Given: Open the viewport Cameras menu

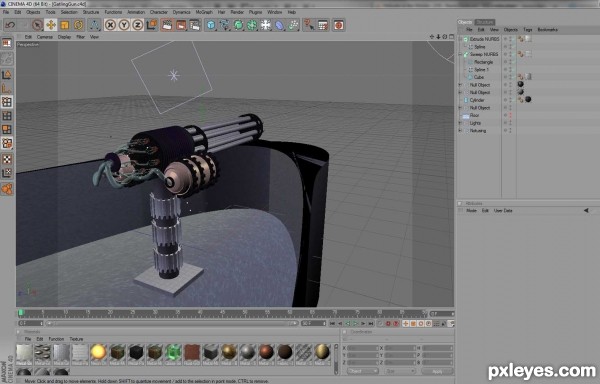Looking at the screenshot, I should (45, 37).
